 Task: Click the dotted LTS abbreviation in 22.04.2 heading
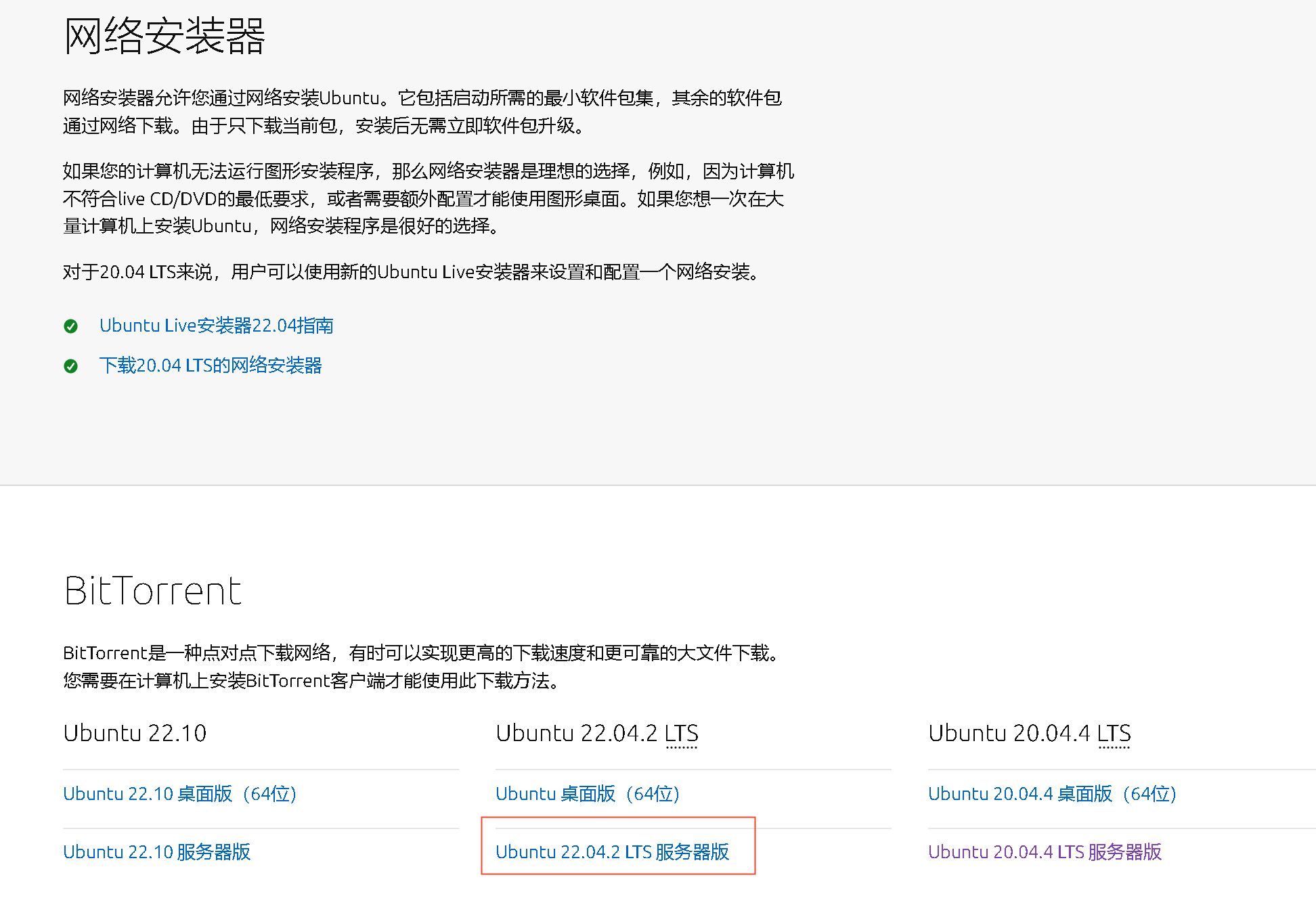click(x=681, y=734)
